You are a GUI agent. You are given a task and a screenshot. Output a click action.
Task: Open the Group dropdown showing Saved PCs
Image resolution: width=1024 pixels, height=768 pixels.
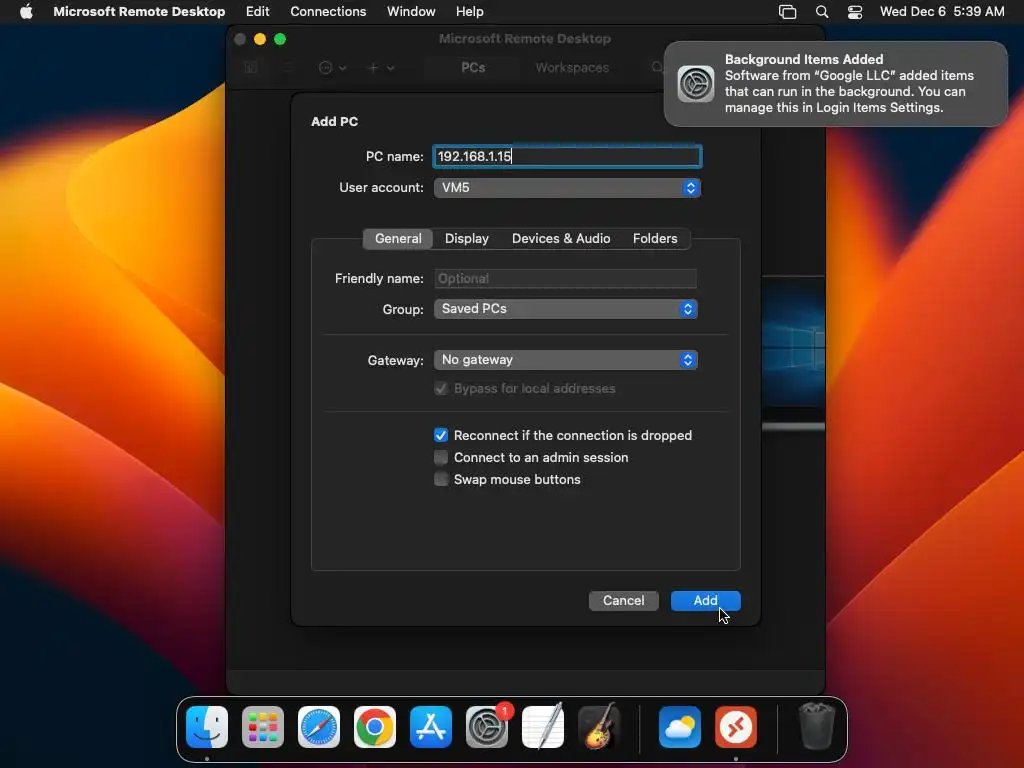pos(566,309)
